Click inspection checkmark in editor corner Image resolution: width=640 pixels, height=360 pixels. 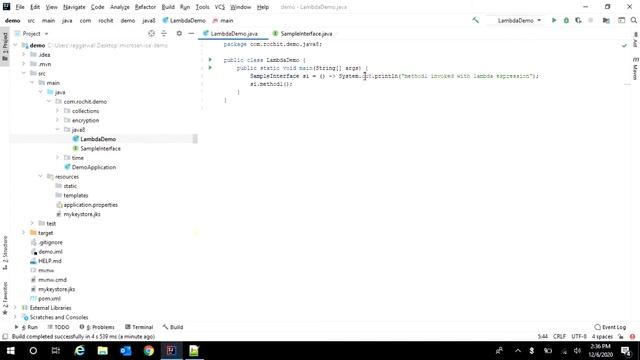point(624,45)
